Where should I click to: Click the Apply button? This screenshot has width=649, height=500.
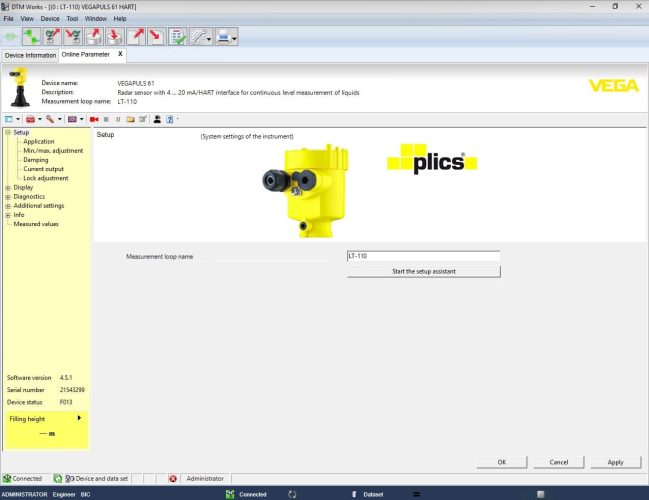coord(615,462)
